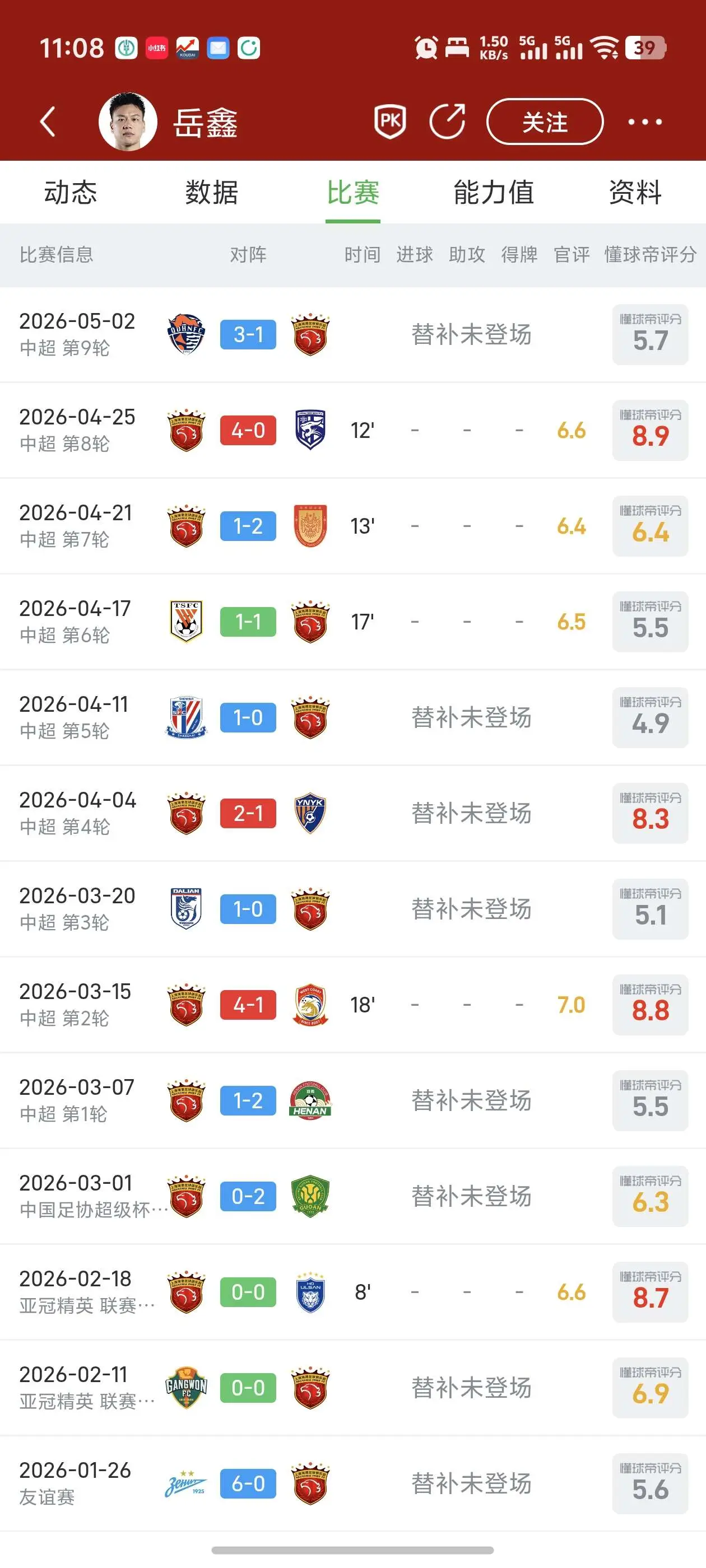Switch to the 数据 tab
706x1568 pixels.
pyautogui.click(x=211, y=192)
